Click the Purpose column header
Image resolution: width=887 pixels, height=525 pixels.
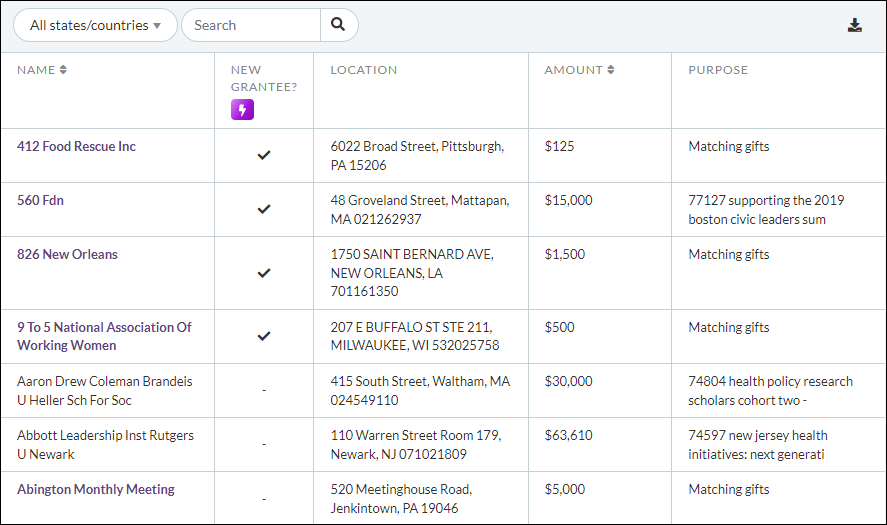[x=718, y=70]
